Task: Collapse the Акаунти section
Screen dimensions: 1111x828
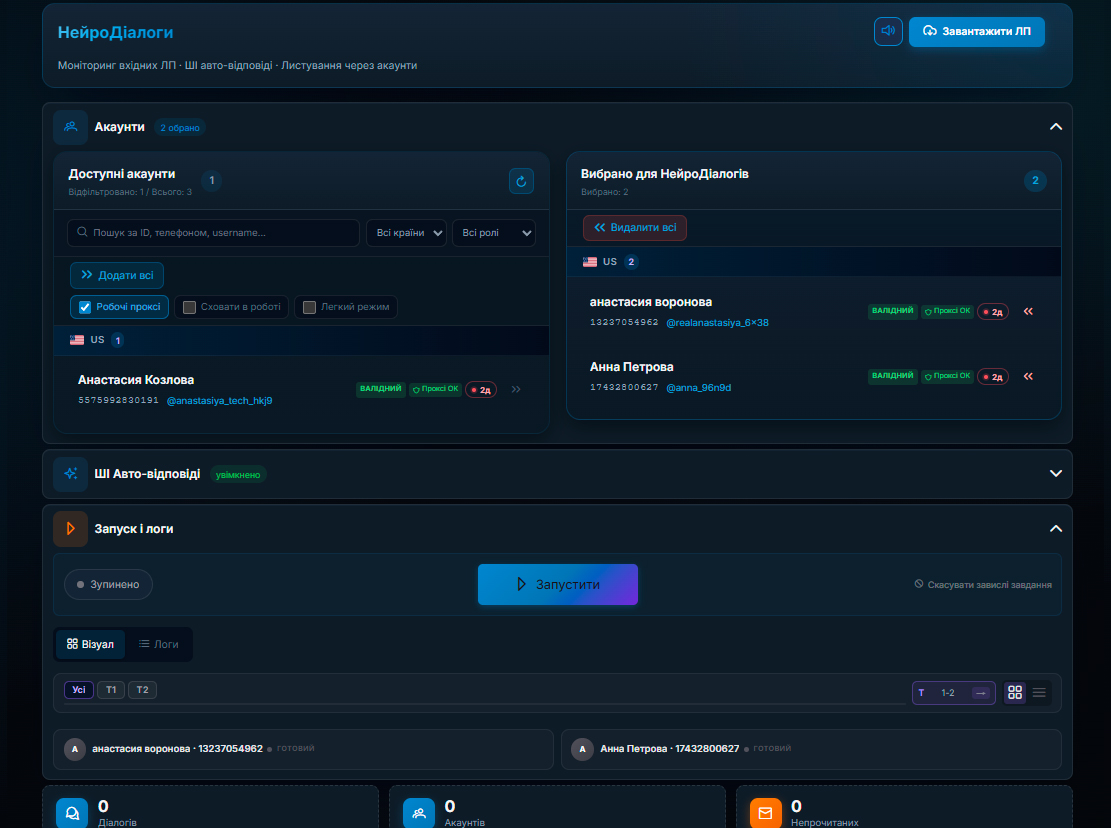Action: click(x=1056, y=127)
